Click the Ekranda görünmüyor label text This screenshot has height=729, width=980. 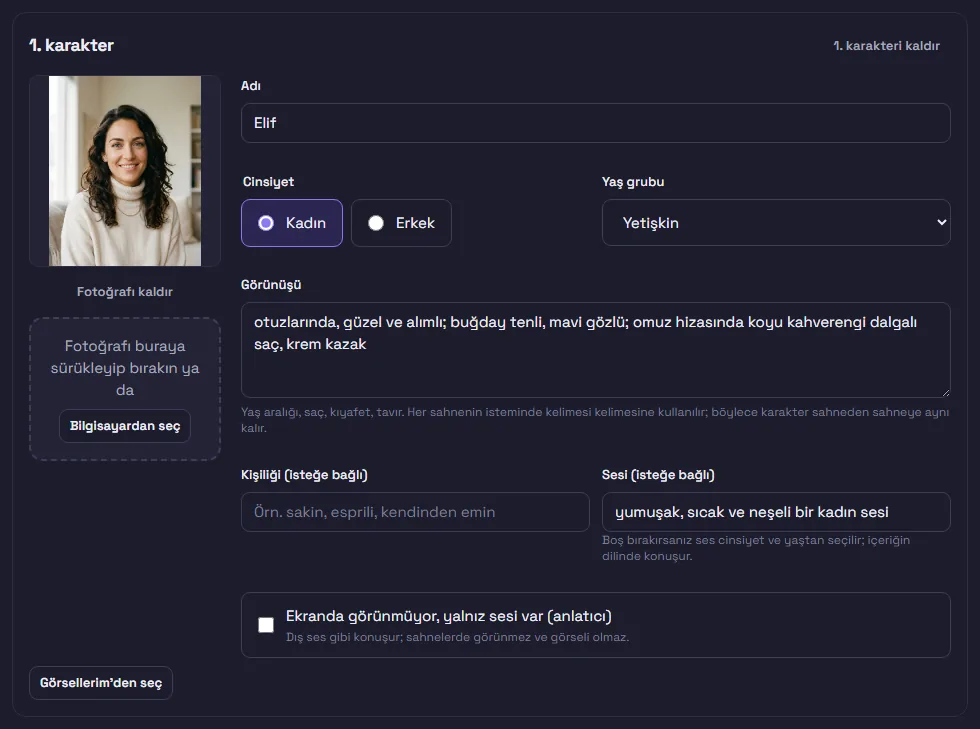click(449, 616)
